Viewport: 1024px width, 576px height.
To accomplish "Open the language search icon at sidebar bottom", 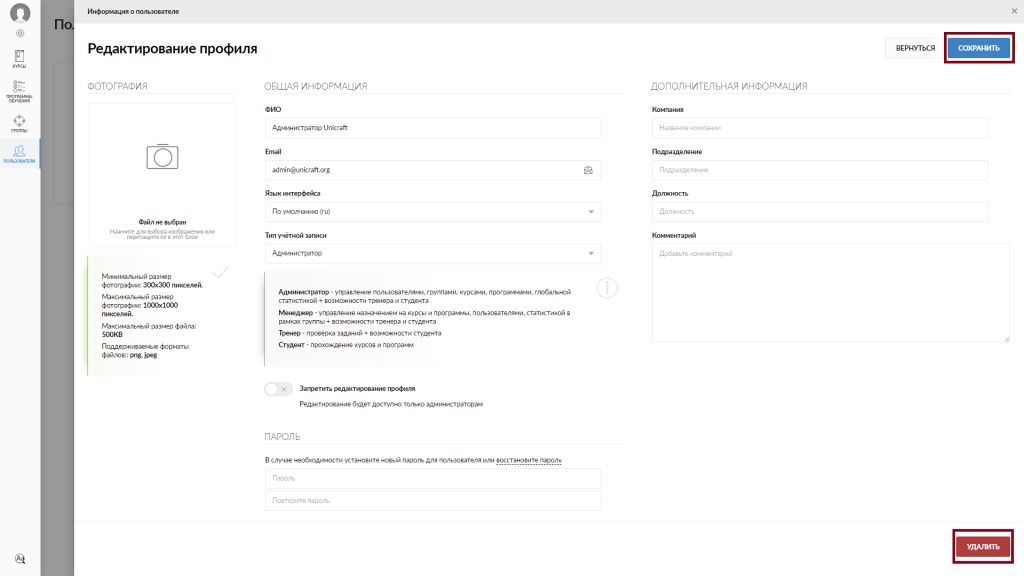I will 20,559.
